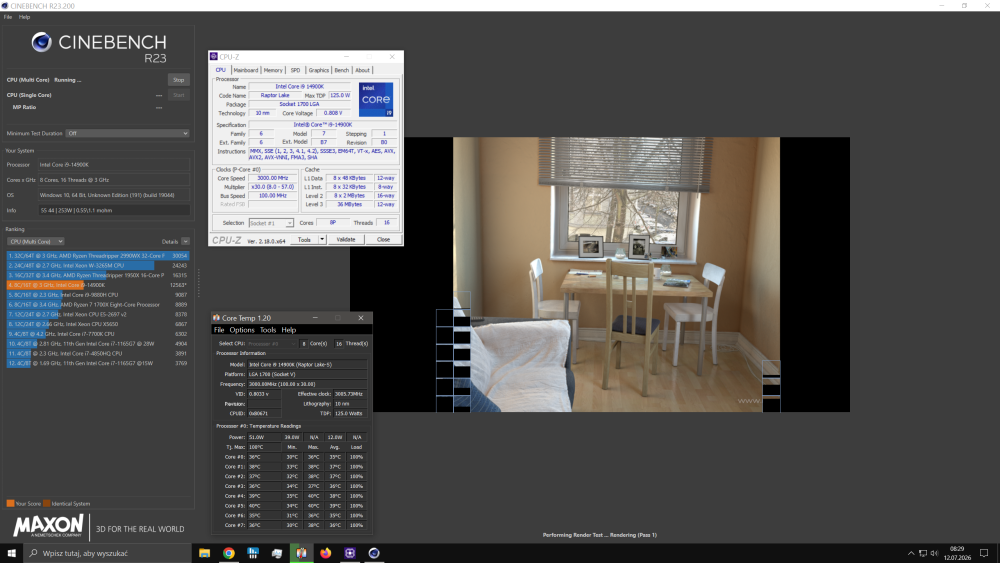Select ranking row Xeon CPU X5650
The height and width of the screenshot is (563, 1000).
point(98,324)
